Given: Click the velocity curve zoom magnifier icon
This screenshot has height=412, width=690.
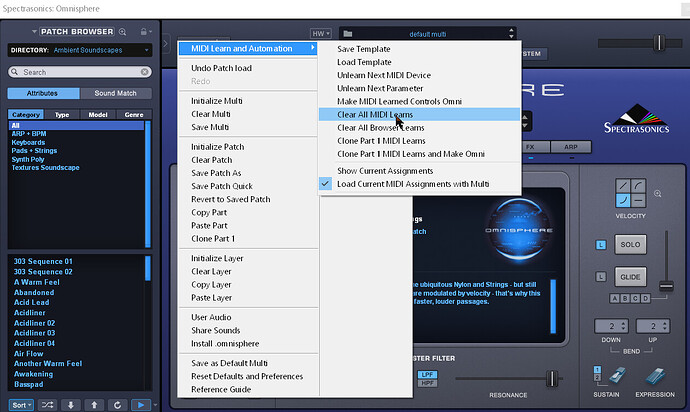Looking at the screenshot, I should point(657,194).
